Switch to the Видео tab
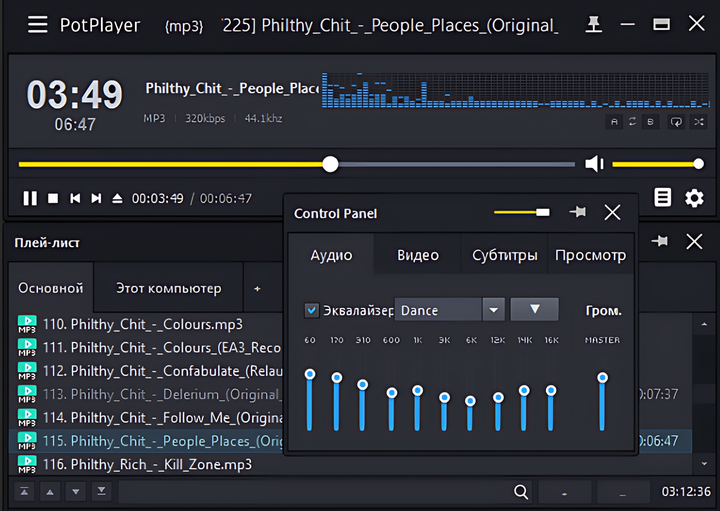Viewport: 720px width, 511px height. tap(418, 255)
